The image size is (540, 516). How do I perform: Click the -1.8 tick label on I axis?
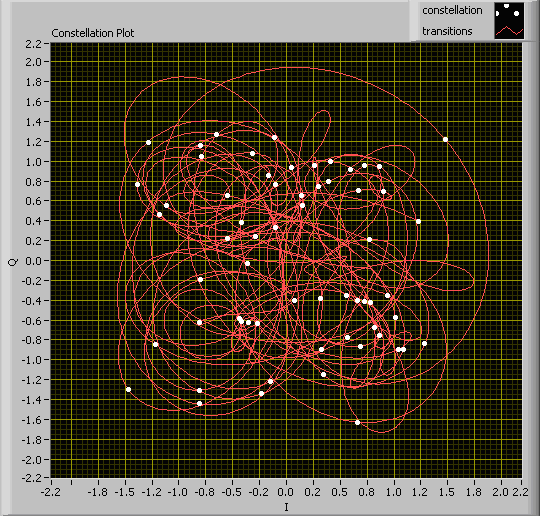pyautogui.click(x=97, y=492)
